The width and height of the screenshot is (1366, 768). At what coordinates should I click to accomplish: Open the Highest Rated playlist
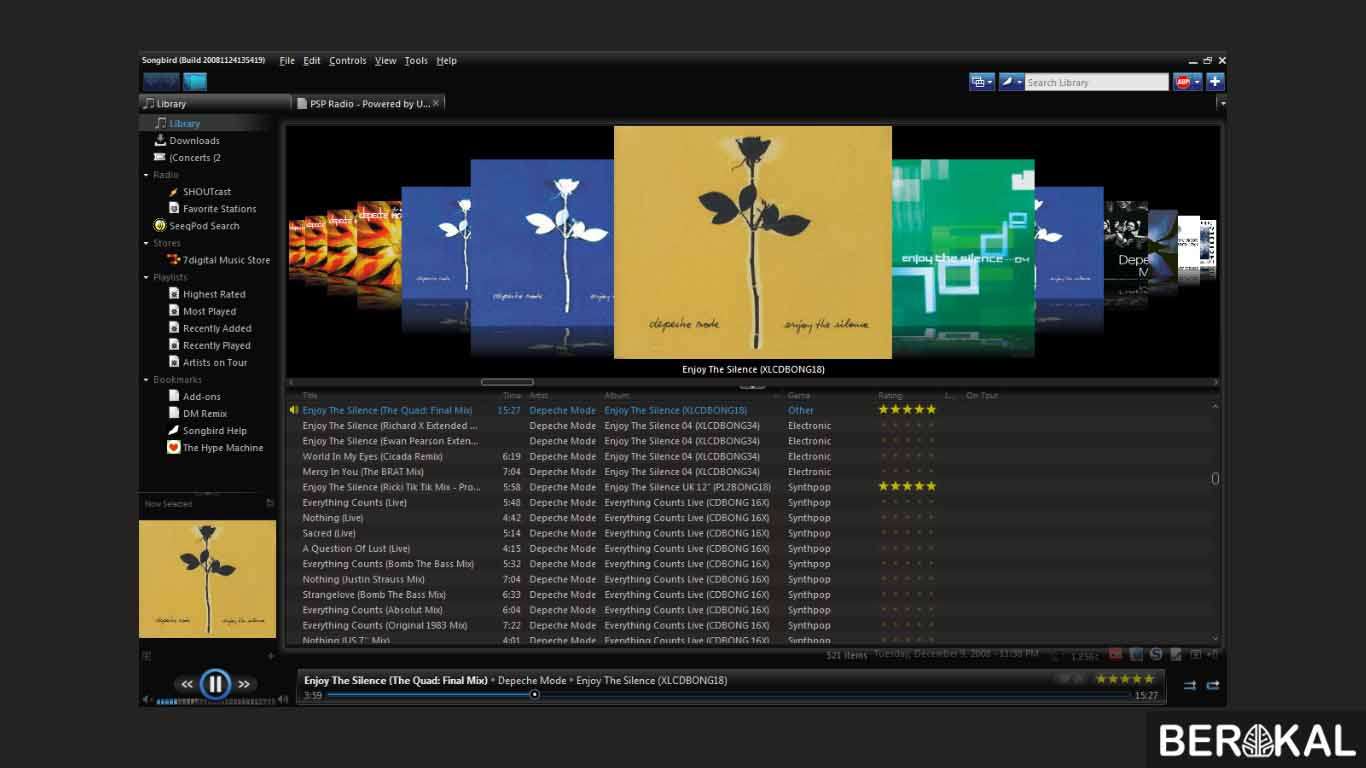click(x=211, y=293)
